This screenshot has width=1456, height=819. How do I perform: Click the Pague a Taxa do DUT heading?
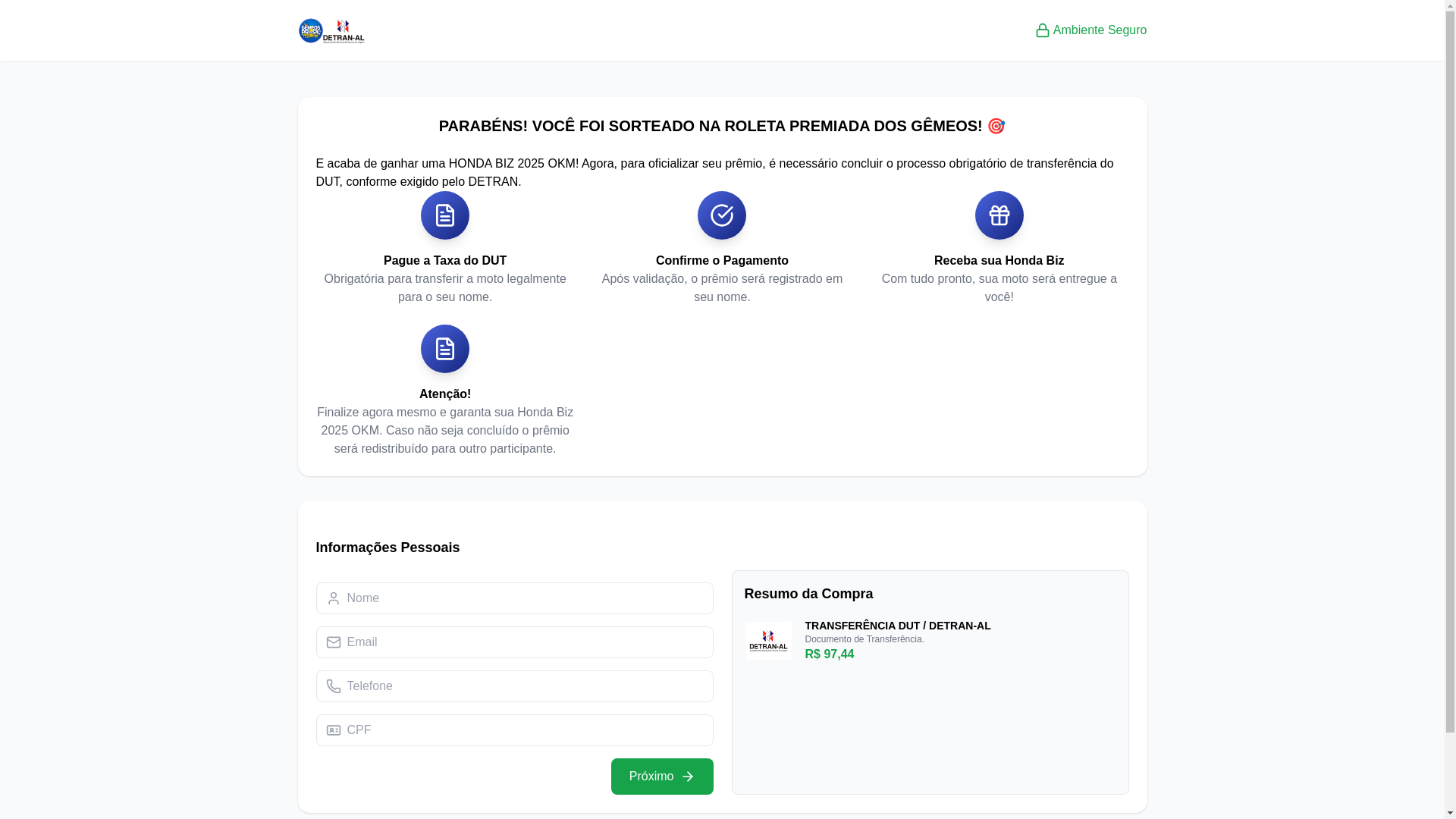pyautogui.click(x=445, y=261)
